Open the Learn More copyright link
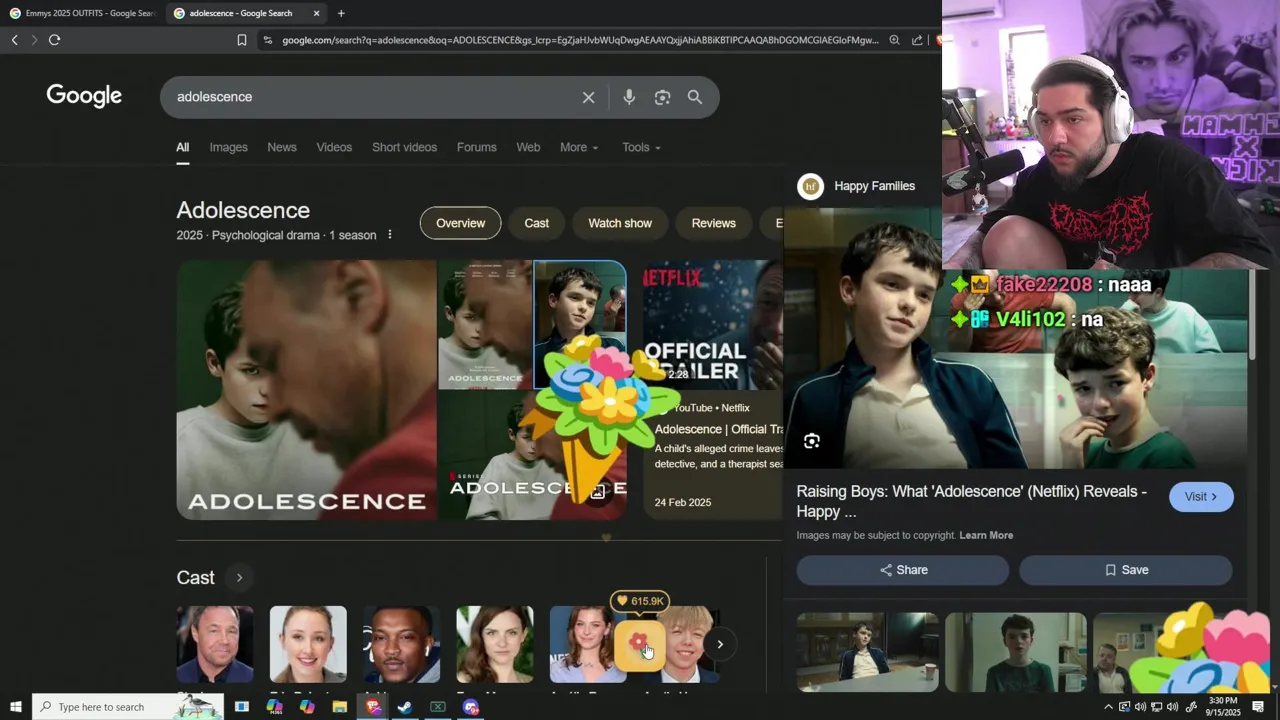 tap(986, 535)
